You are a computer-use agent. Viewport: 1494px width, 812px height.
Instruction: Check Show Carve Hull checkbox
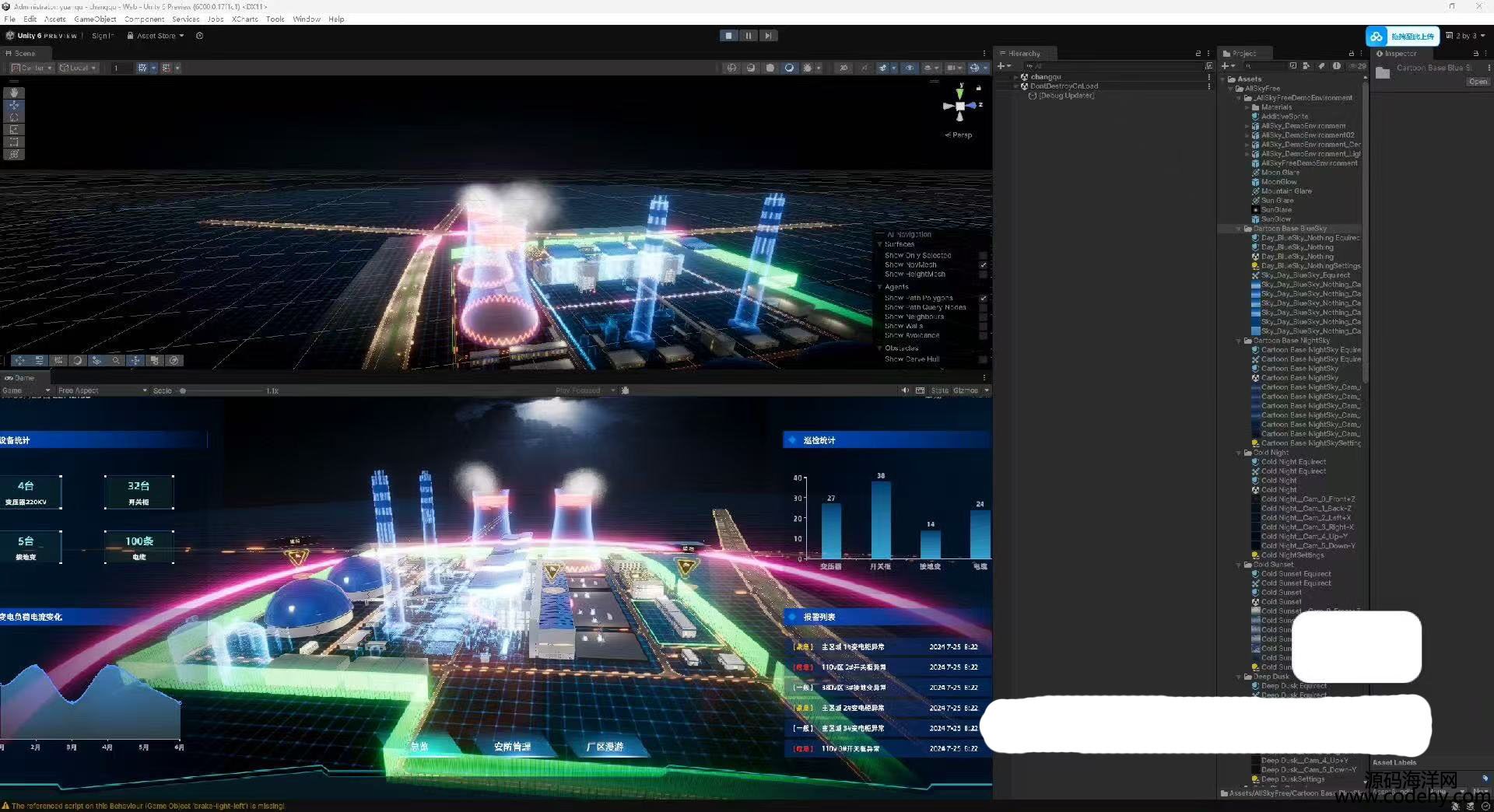click(984, 359)
